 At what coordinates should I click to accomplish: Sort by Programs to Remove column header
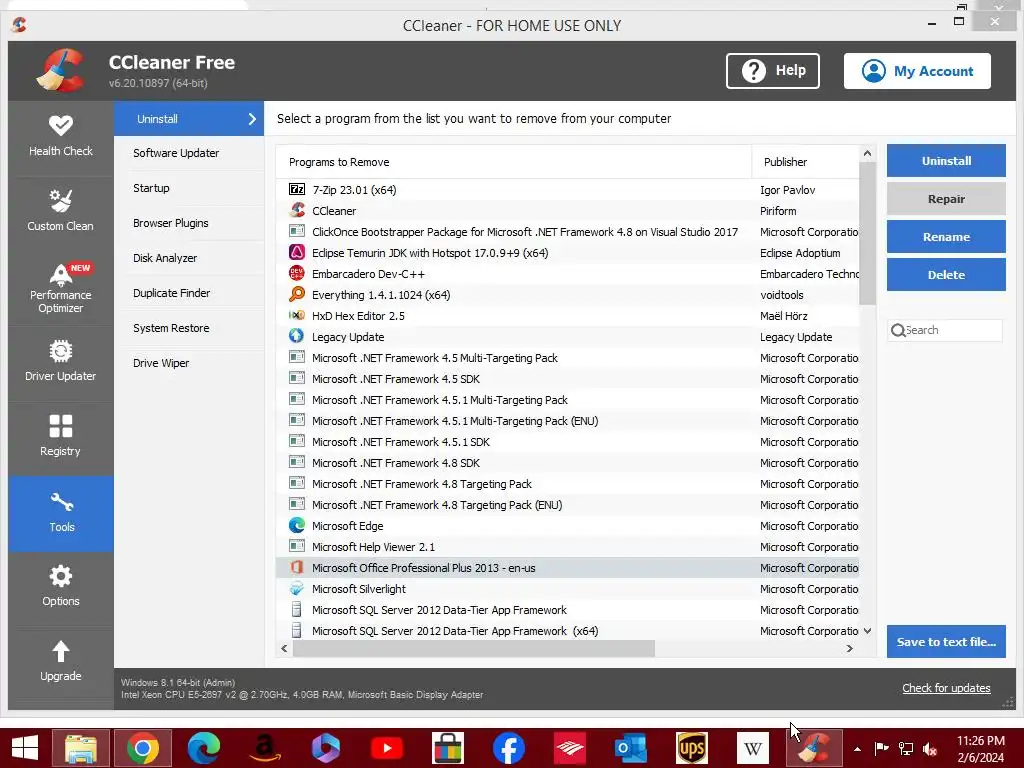[514, 162]
